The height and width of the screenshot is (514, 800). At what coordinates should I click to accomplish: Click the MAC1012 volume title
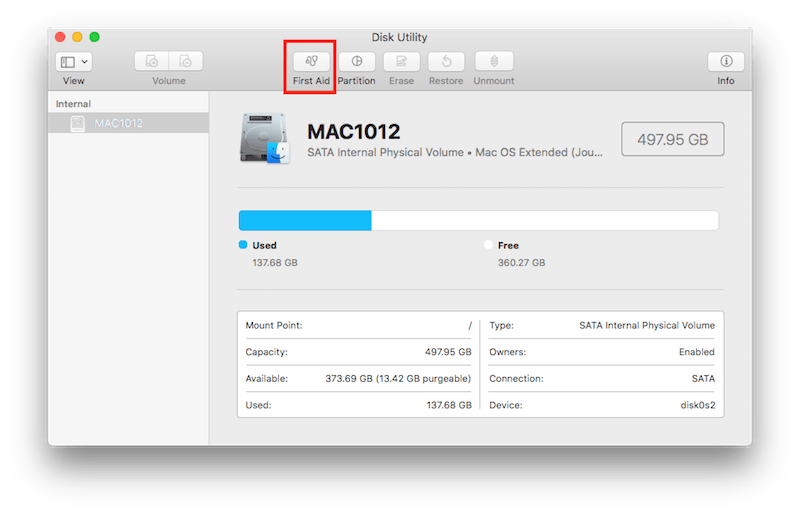tap(354, 132)
